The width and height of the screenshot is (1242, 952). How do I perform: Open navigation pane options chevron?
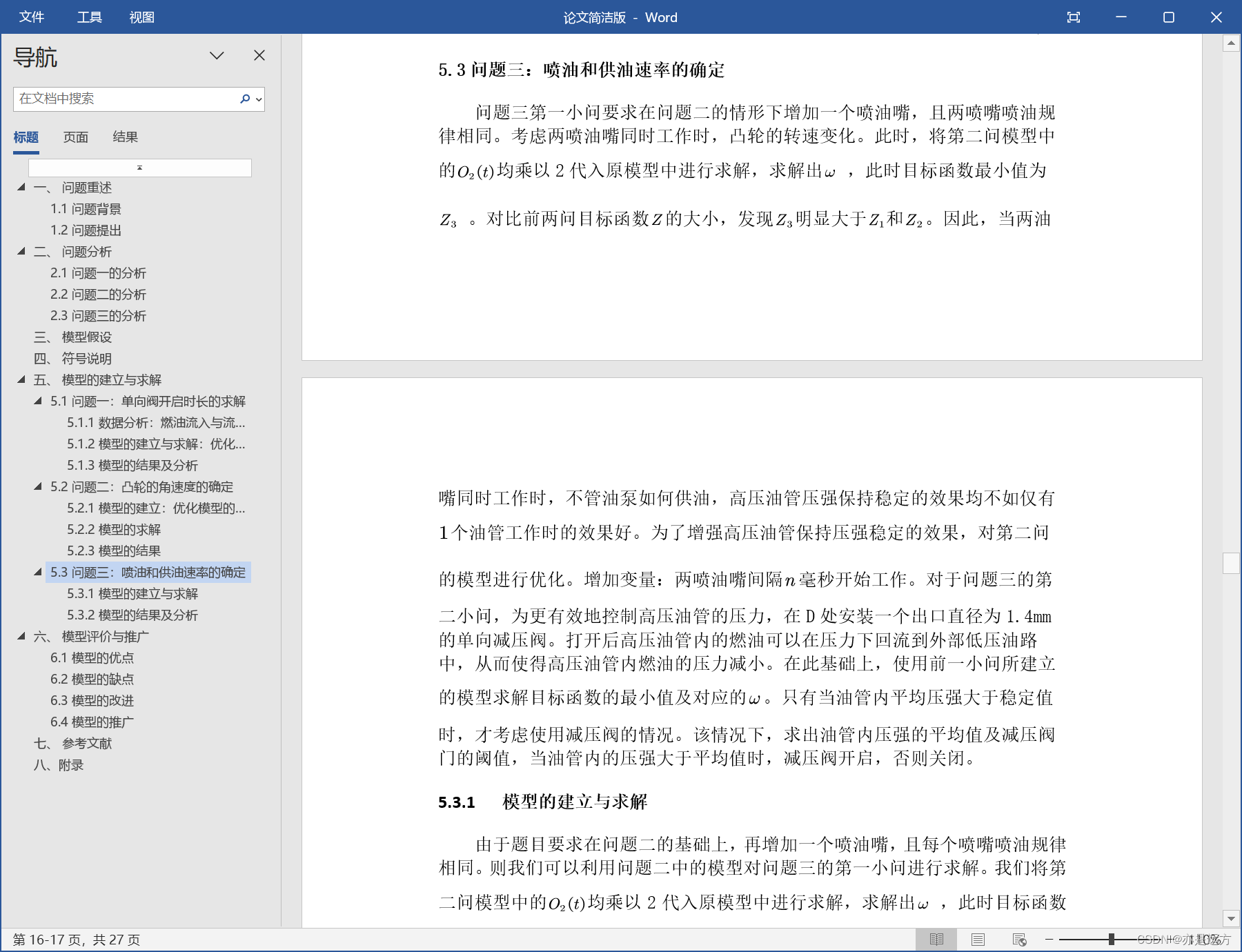point(217,56)
